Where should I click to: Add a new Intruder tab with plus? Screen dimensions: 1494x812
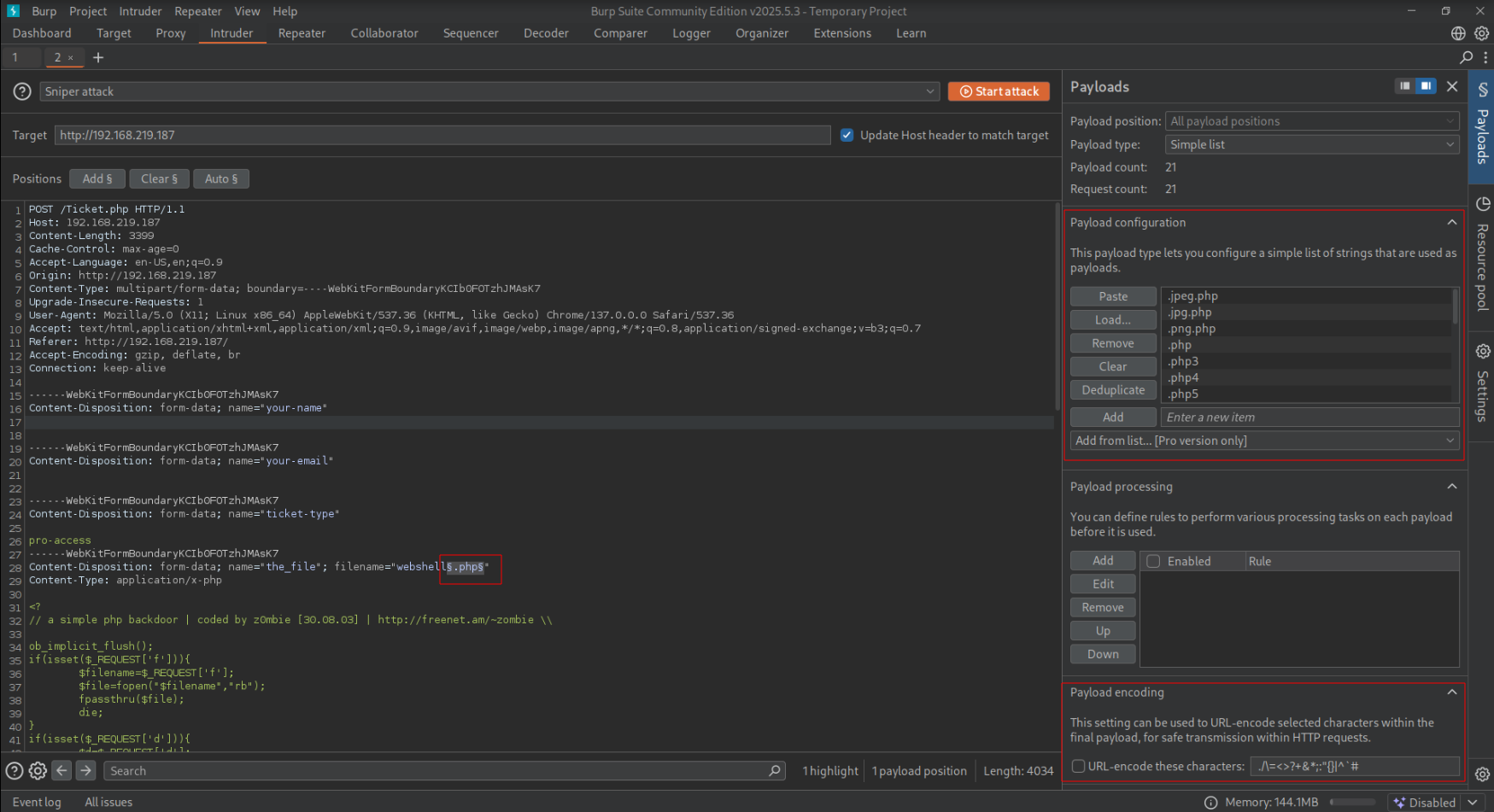click(x=98, y=57)
